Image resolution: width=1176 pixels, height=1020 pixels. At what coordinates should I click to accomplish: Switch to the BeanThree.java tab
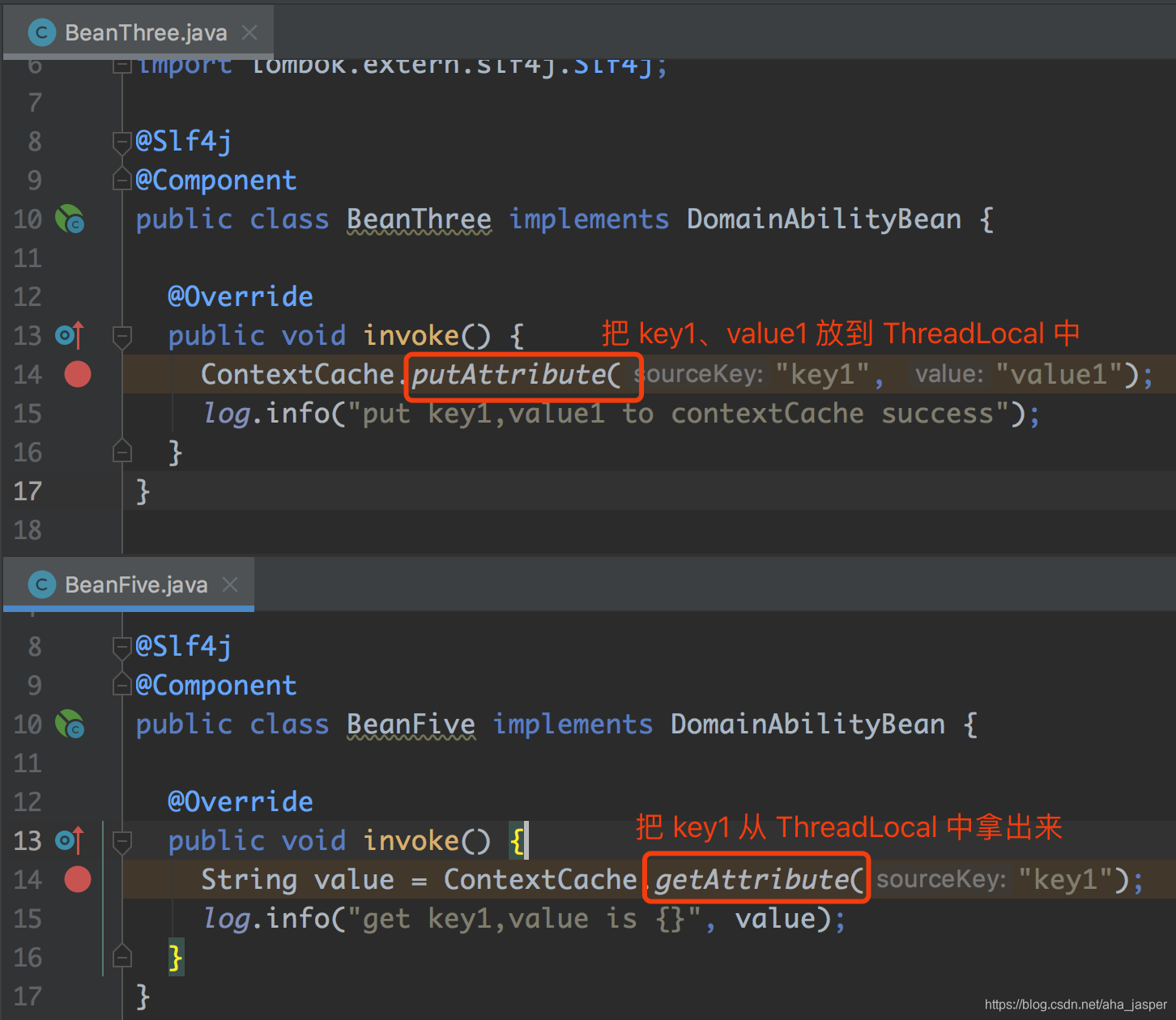pyautogui.click(x=138, y=32)
